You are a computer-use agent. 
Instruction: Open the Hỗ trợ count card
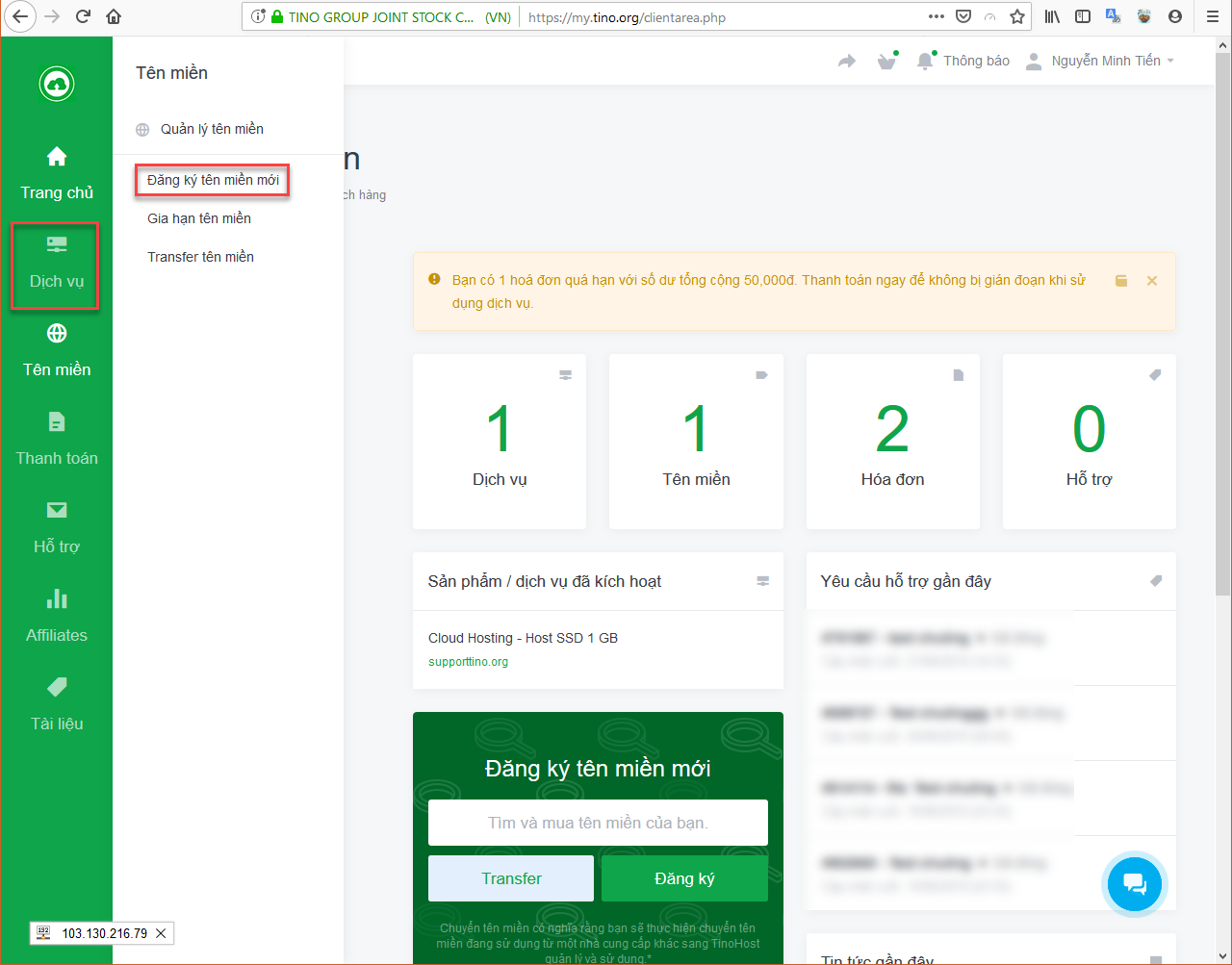pos(1089,442)
